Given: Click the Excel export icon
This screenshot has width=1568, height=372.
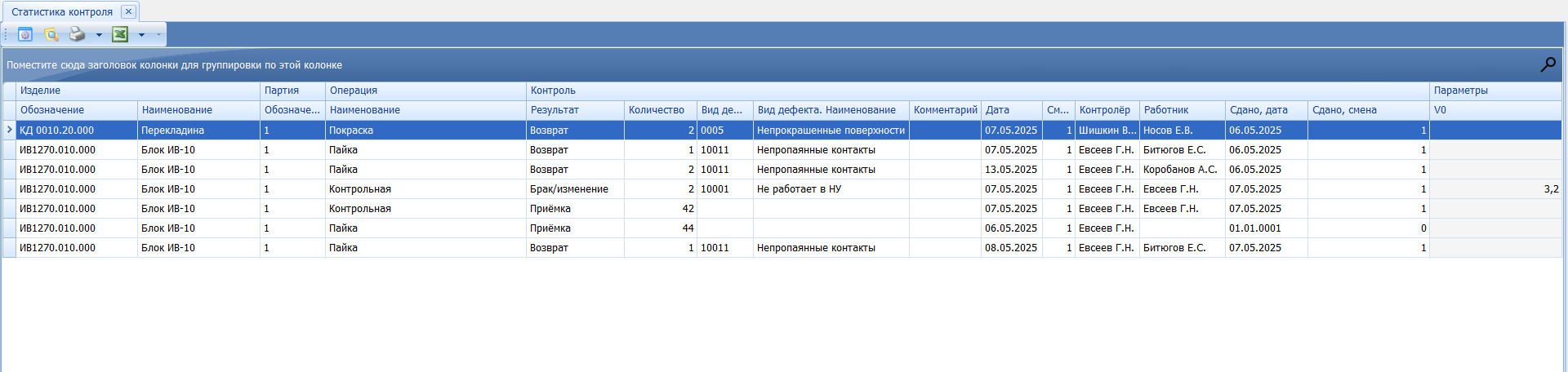Looking at the screenshot, I should pyautogui.click(x=120, y=34).
